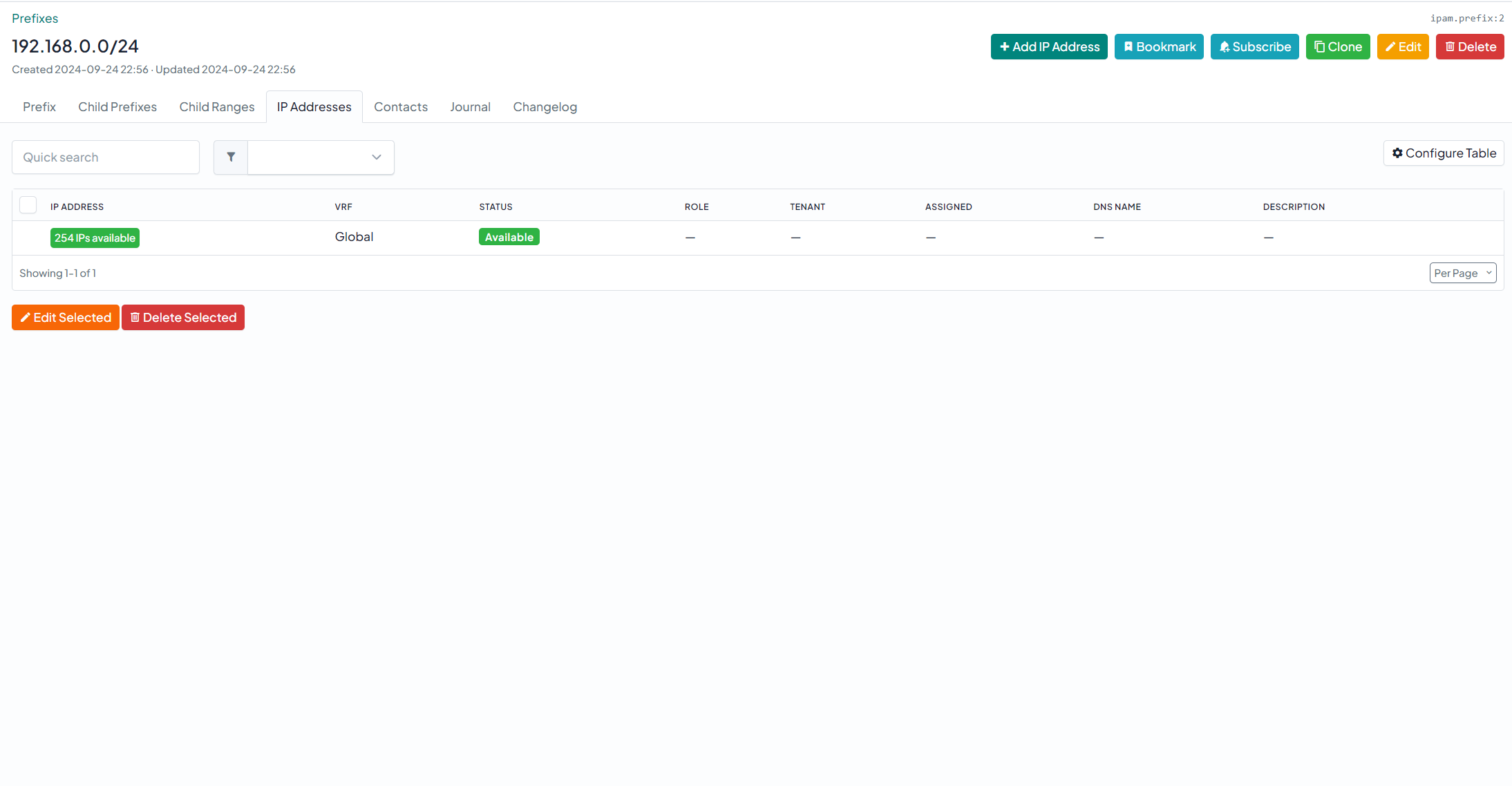Screen dimensions: 1512x786
Task: Go to the Child Ranges tab
Action: tap(216, 107)
